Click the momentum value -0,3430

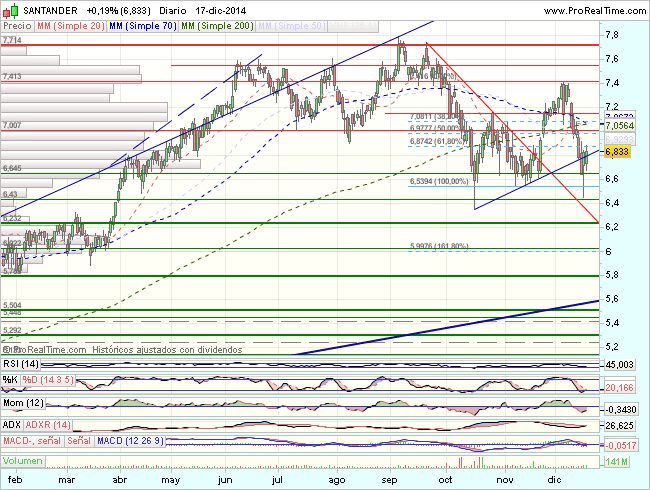pos(621,410)
